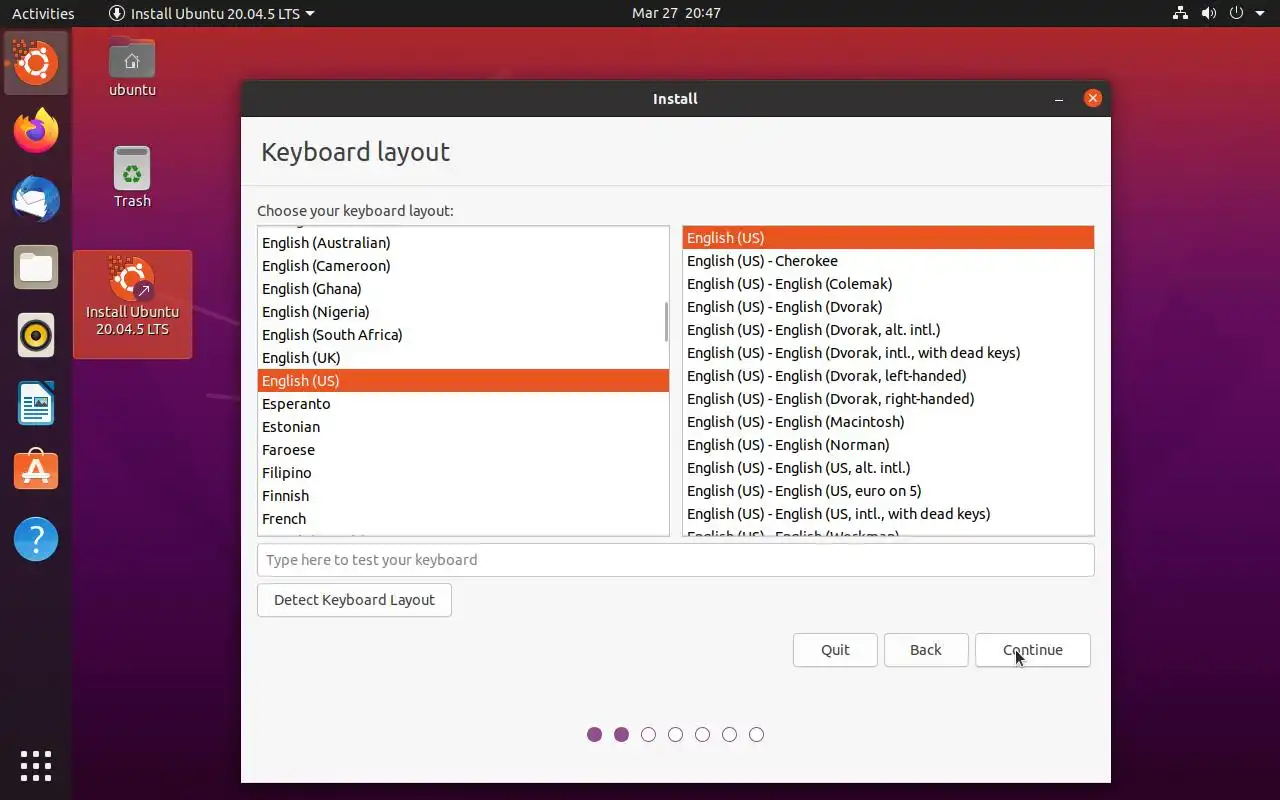This screenshot has height=800, width=1280.
Task: Open the ubuntu home folder desktop icon
Action: point(132,67)
